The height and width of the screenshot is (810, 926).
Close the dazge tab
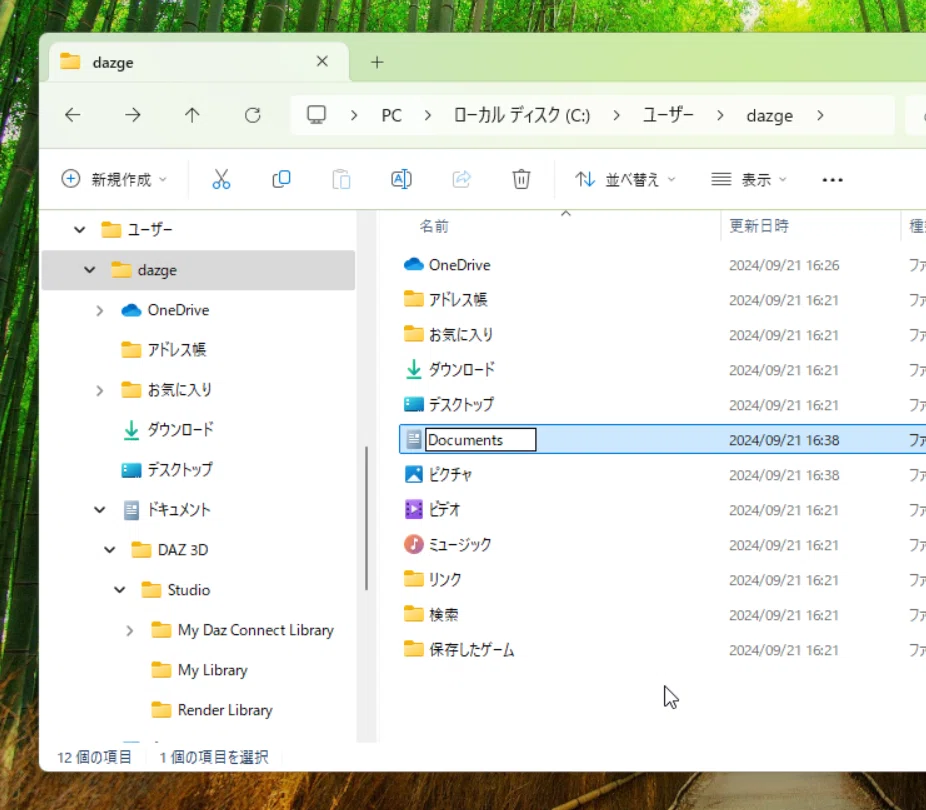click(x=322, y=61)
